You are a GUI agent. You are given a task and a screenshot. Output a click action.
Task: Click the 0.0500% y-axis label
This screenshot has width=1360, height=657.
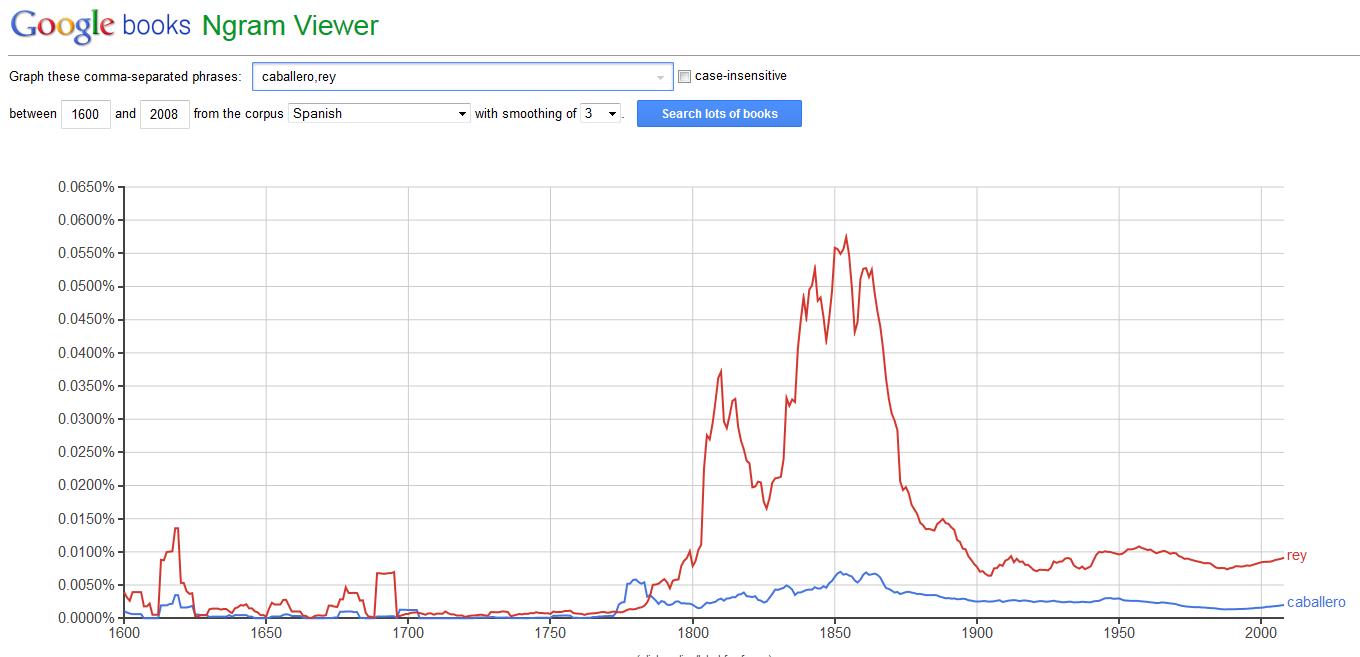click(86, 286)
